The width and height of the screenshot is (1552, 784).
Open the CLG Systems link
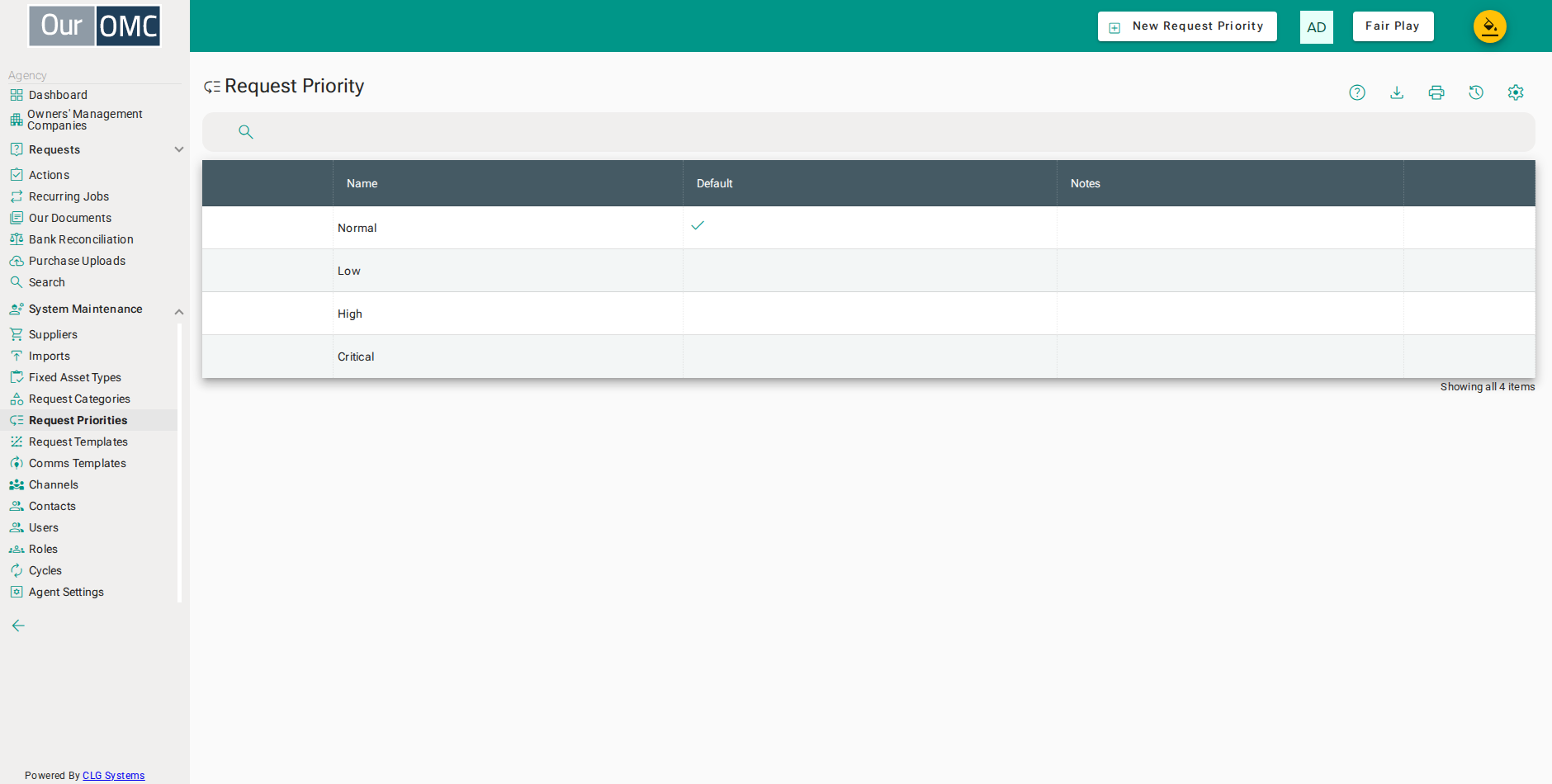[113, 776]
